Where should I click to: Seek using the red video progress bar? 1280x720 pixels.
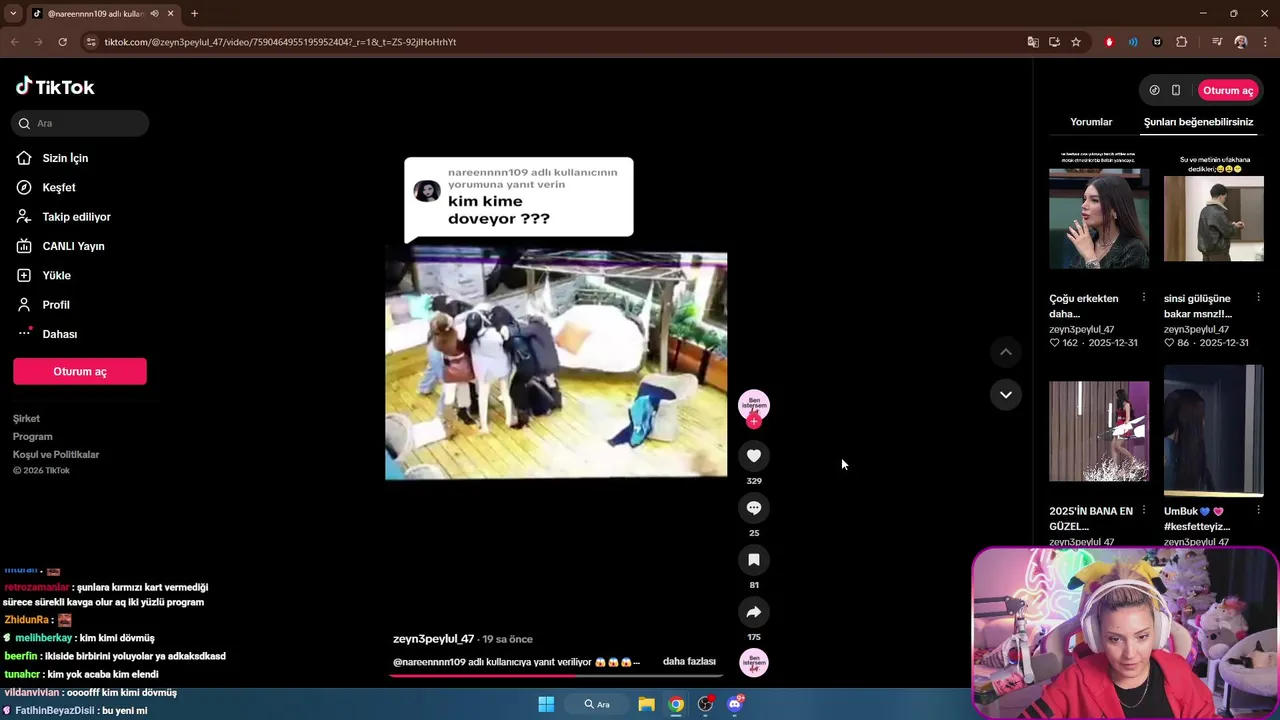click(x=556, y=675)
